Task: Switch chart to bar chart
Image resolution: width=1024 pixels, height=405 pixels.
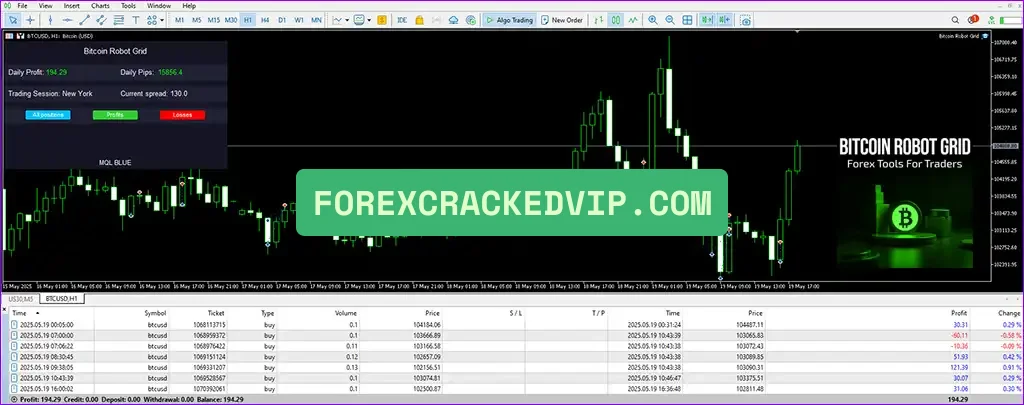Action: [x=598, y=20]
